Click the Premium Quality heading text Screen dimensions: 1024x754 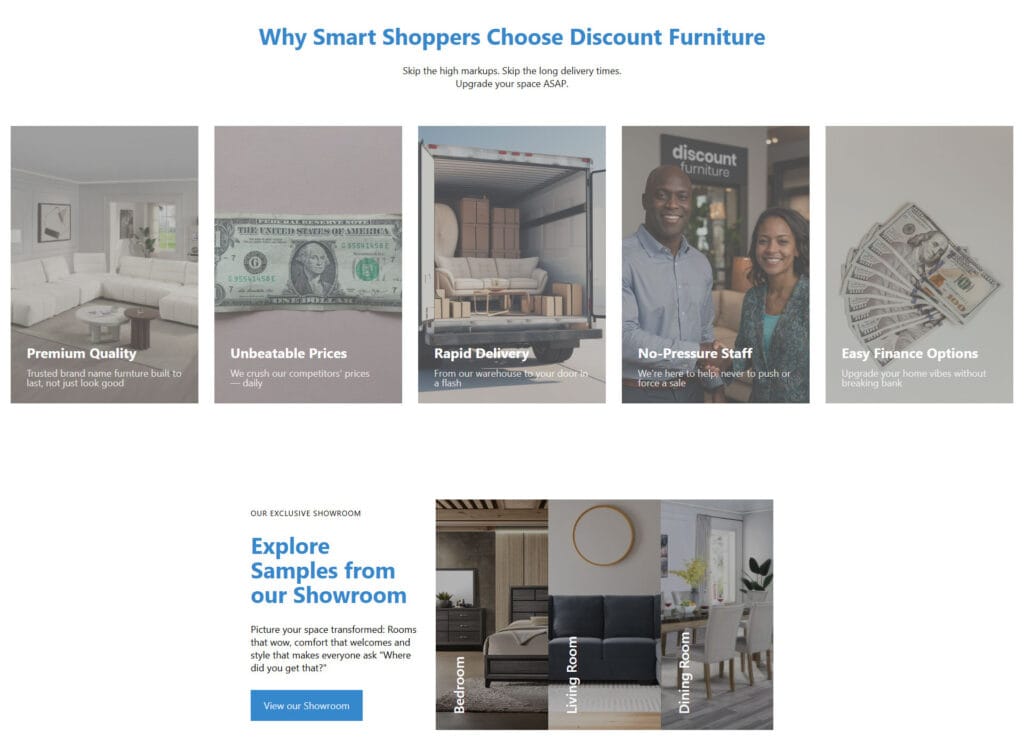[x=82, y=353]
